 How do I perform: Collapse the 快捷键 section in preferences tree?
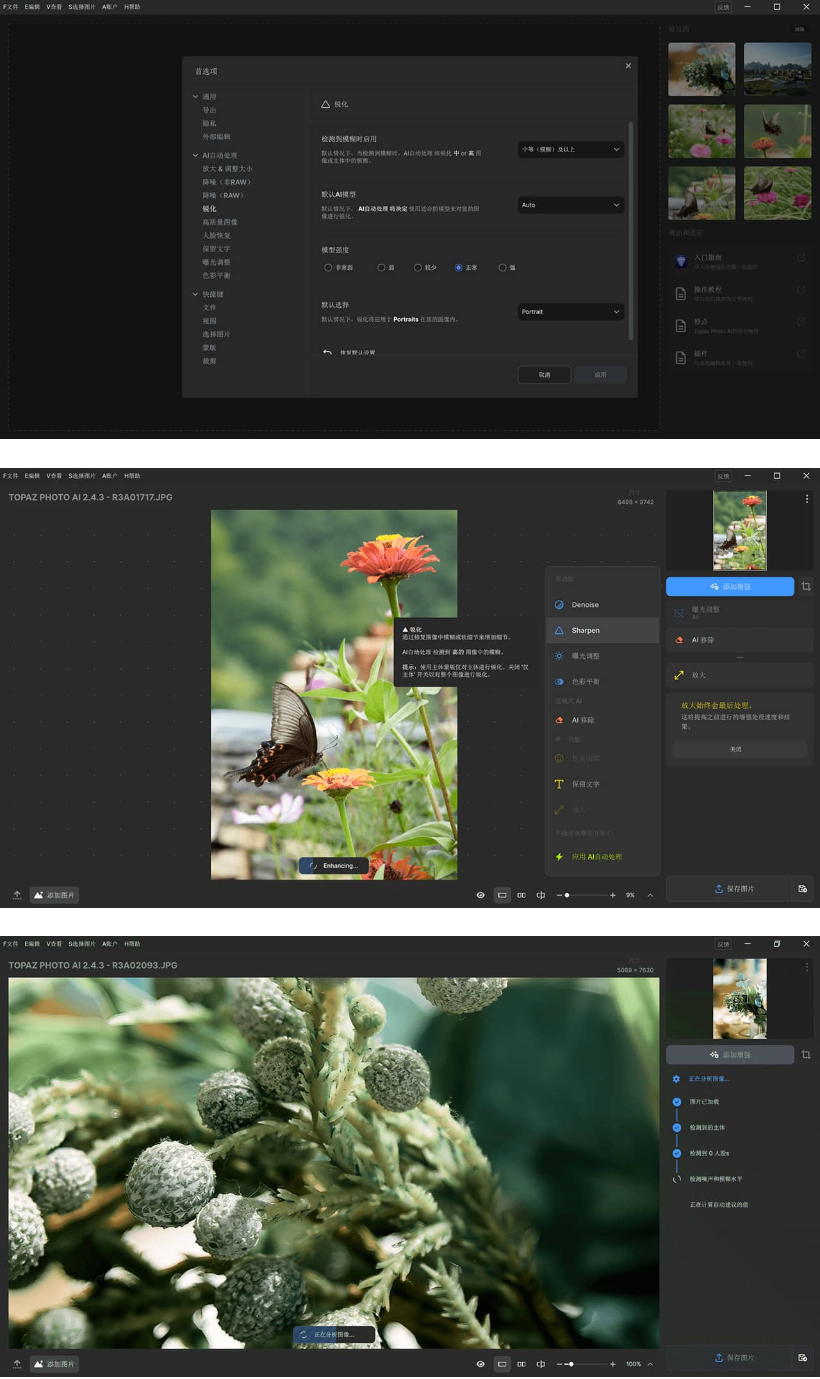[x=196, y=294]
